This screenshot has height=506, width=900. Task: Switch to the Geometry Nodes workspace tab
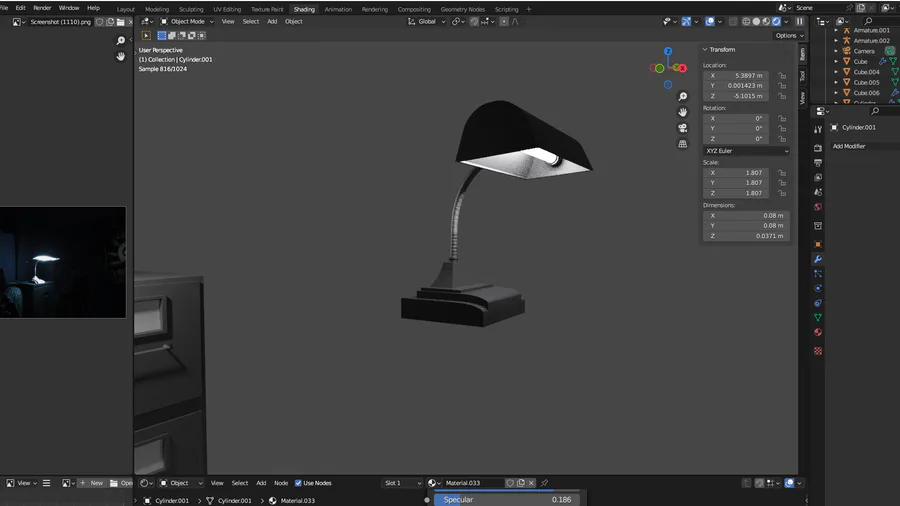[x=463, y=9]
